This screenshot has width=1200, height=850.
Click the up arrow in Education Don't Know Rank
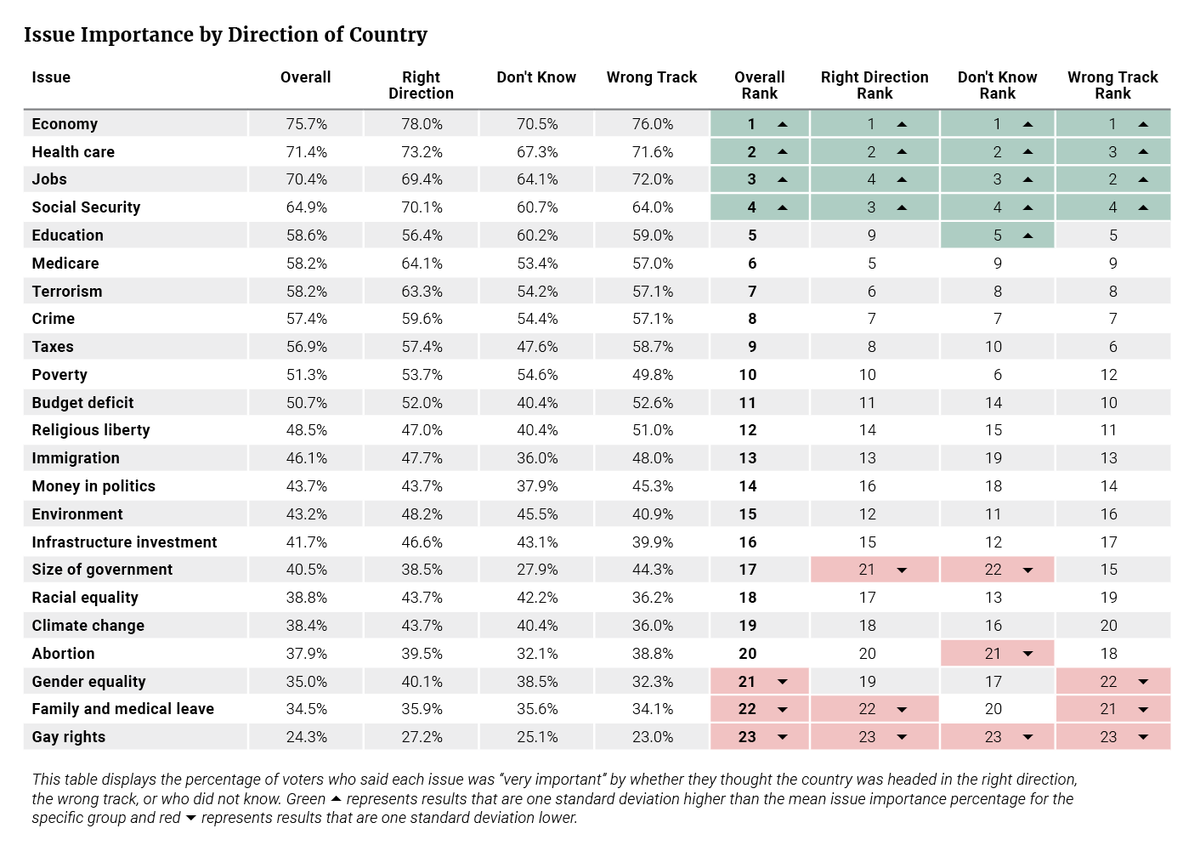pos(1027,236)
